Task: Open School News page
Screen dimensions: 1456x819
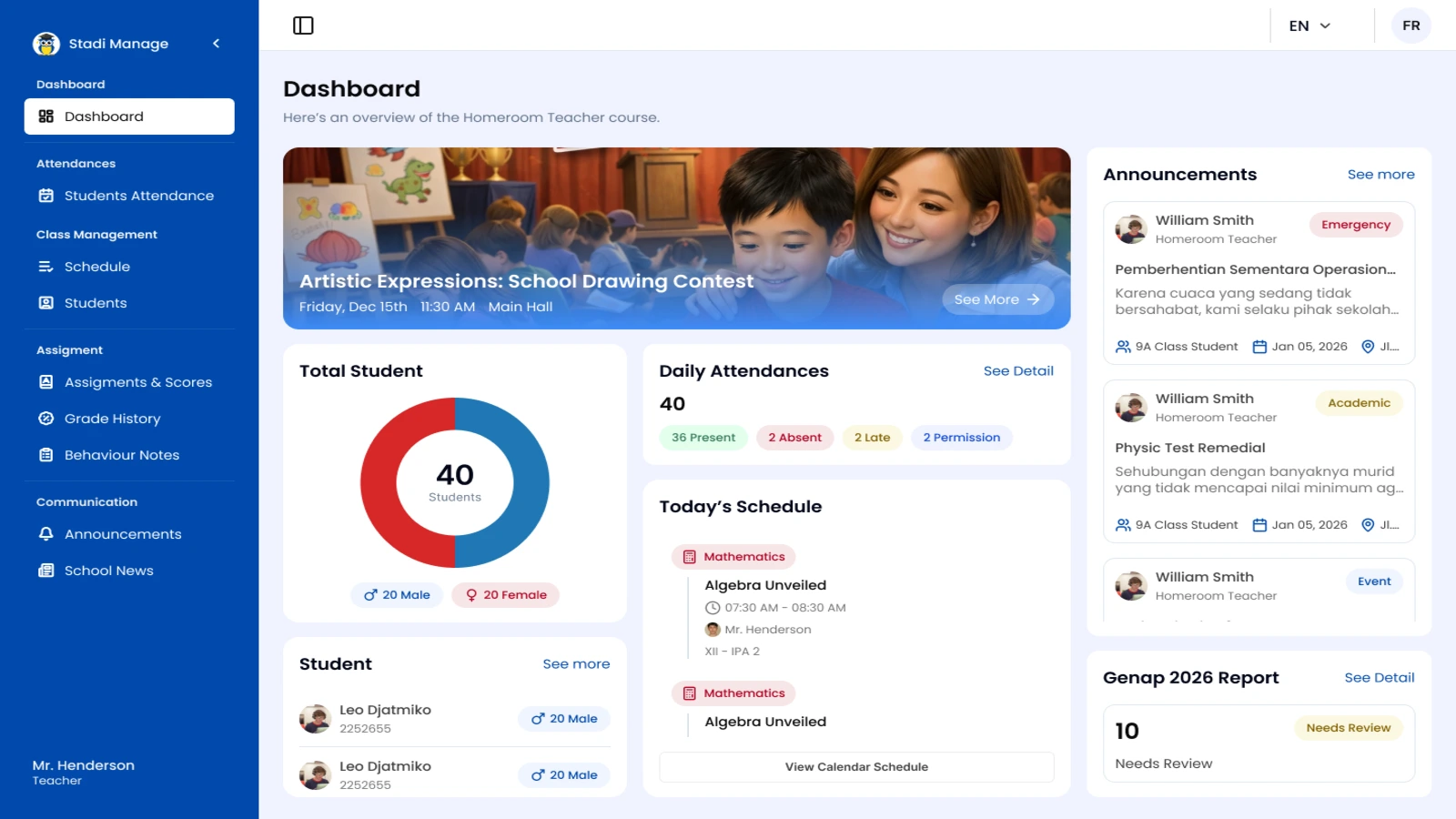Action: point(129,571)
